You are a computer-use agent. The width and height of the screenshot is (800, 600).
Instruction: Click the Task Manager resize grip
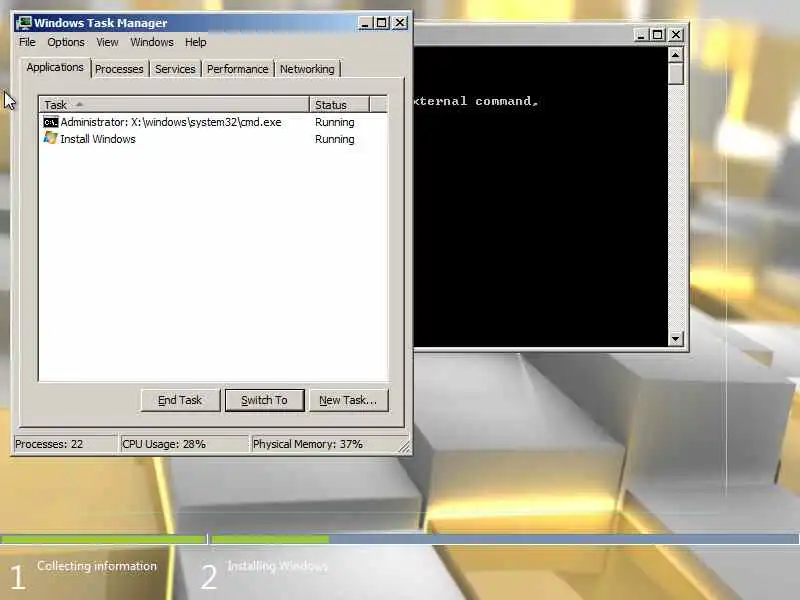pos(404,446)
